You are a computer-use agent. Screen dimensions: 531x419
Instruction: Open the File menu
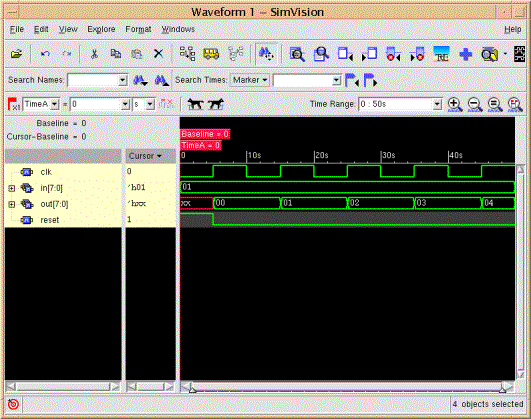(x=17, y=29)
